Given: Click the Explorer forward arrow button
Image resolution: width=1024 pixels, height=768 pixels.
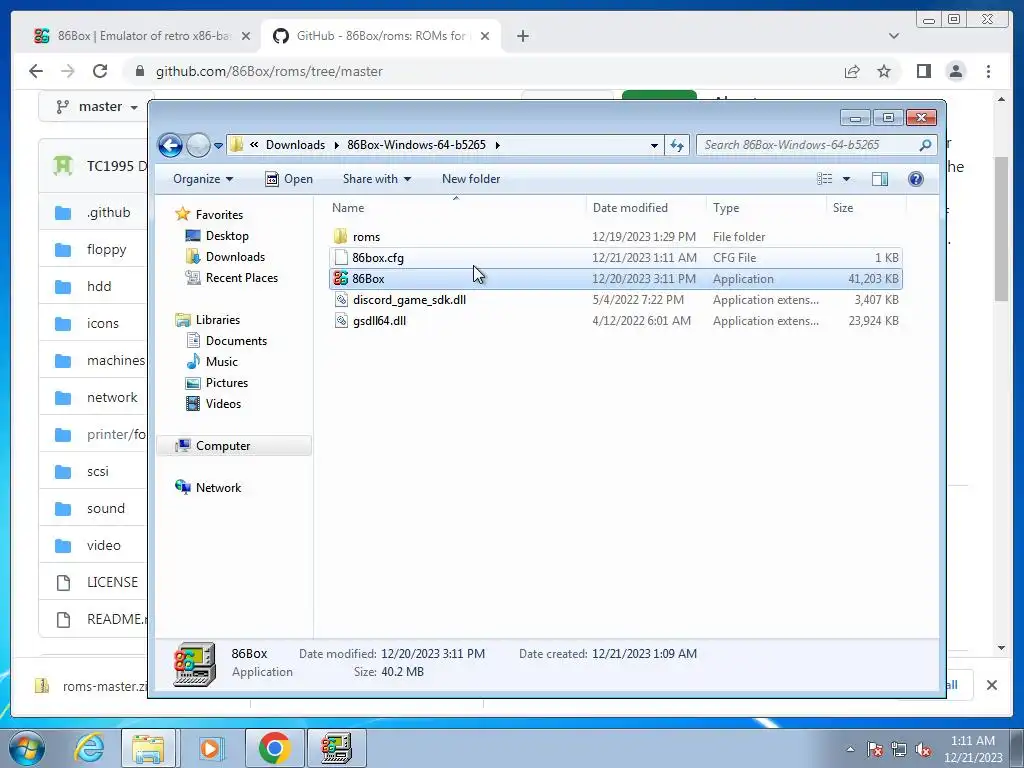Looking at the screenshot, I should [x=198, y=145].
